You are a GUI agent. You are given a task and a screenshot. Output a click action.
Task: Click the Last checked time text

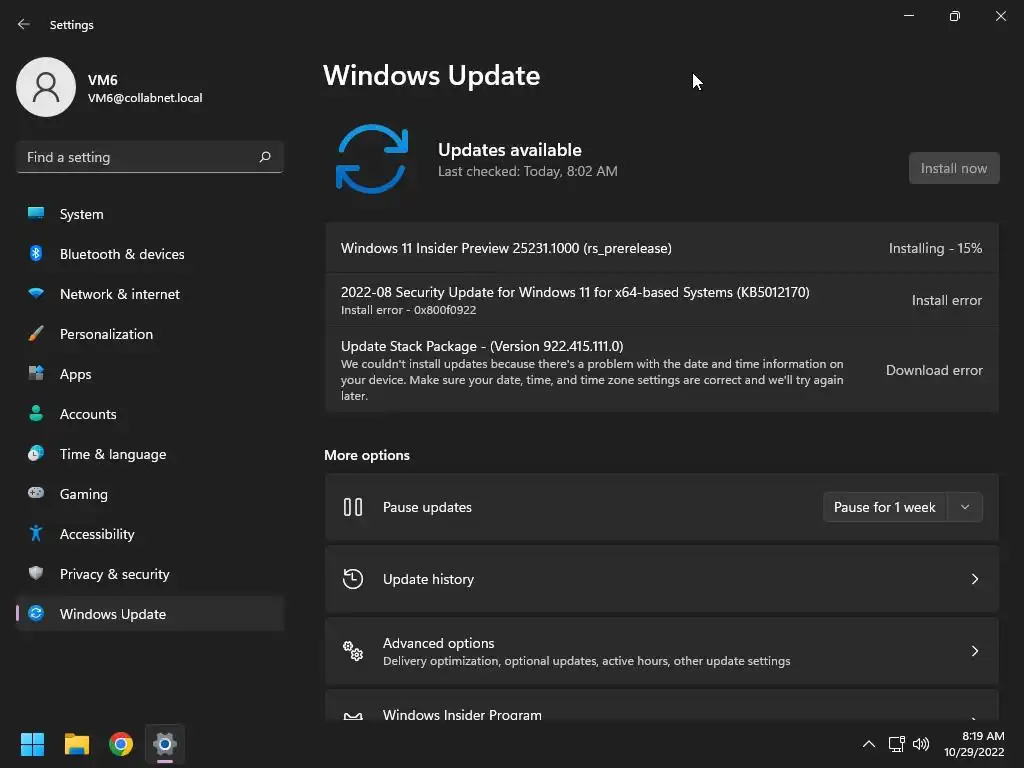(x=527, y=171)
